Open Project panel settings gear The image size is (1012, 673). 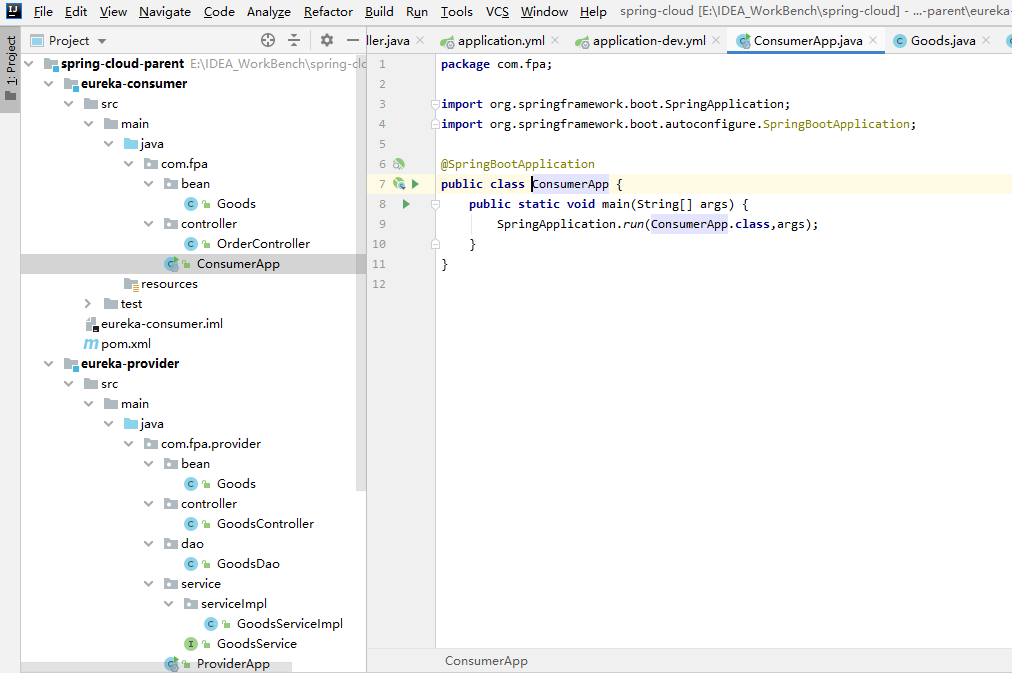click(x=327, y=41)
